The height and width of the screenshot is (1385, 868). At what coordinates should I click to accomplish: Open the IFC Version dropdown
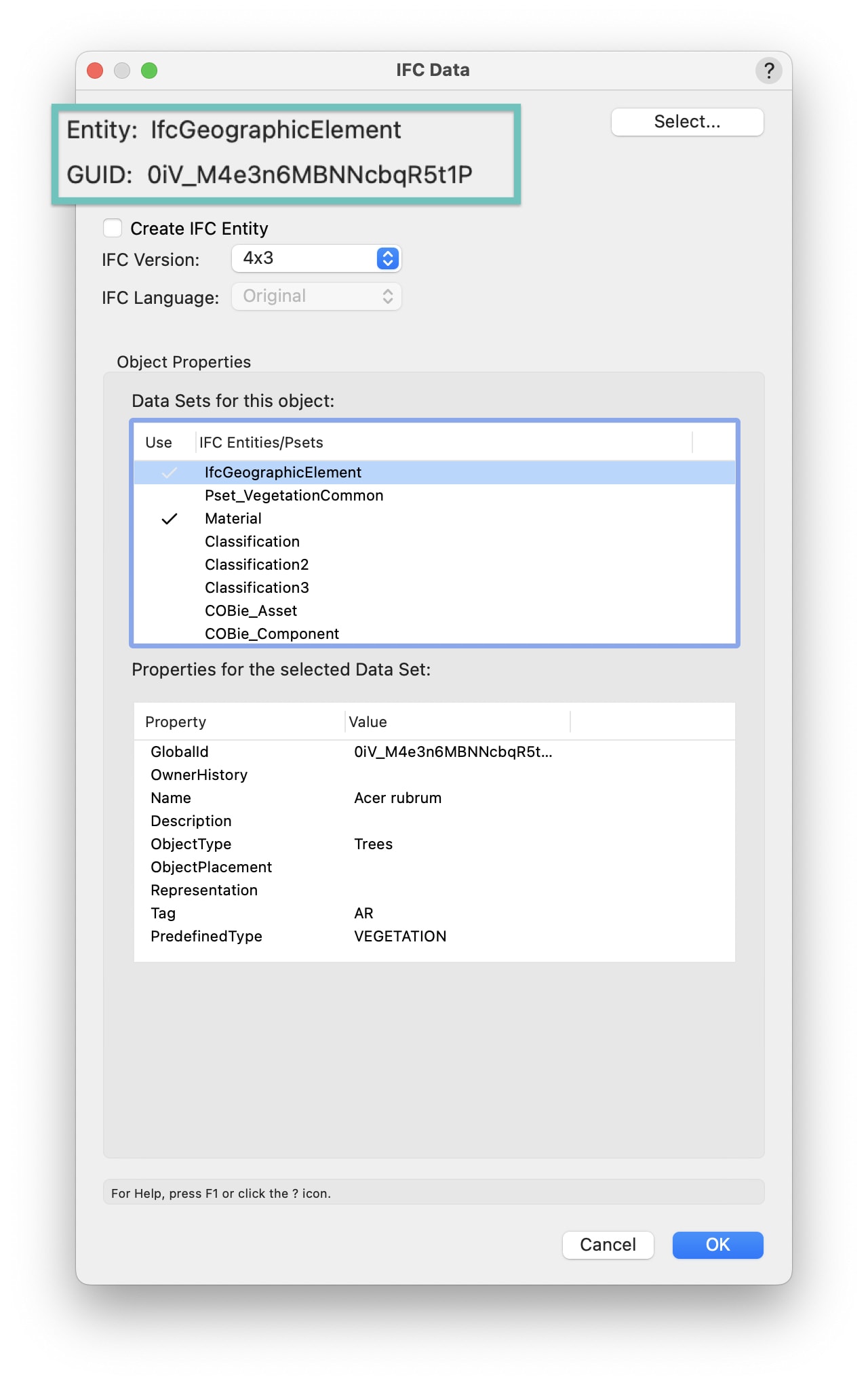point(317,258)
